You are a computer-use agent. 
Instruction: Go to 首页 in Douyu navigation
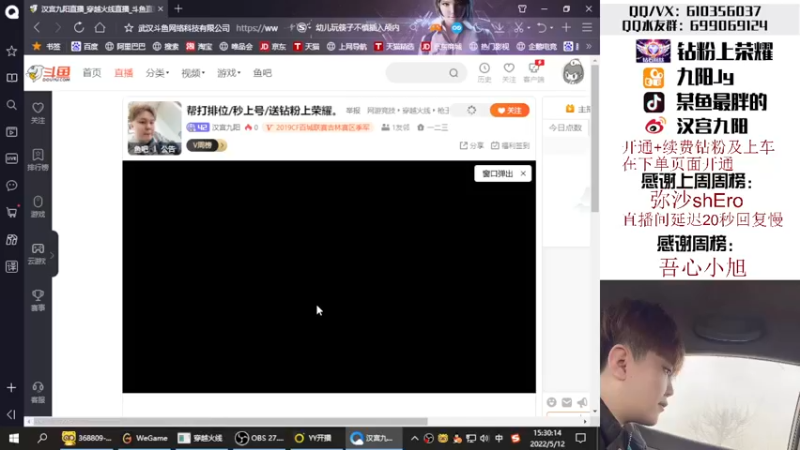[92, 73]
